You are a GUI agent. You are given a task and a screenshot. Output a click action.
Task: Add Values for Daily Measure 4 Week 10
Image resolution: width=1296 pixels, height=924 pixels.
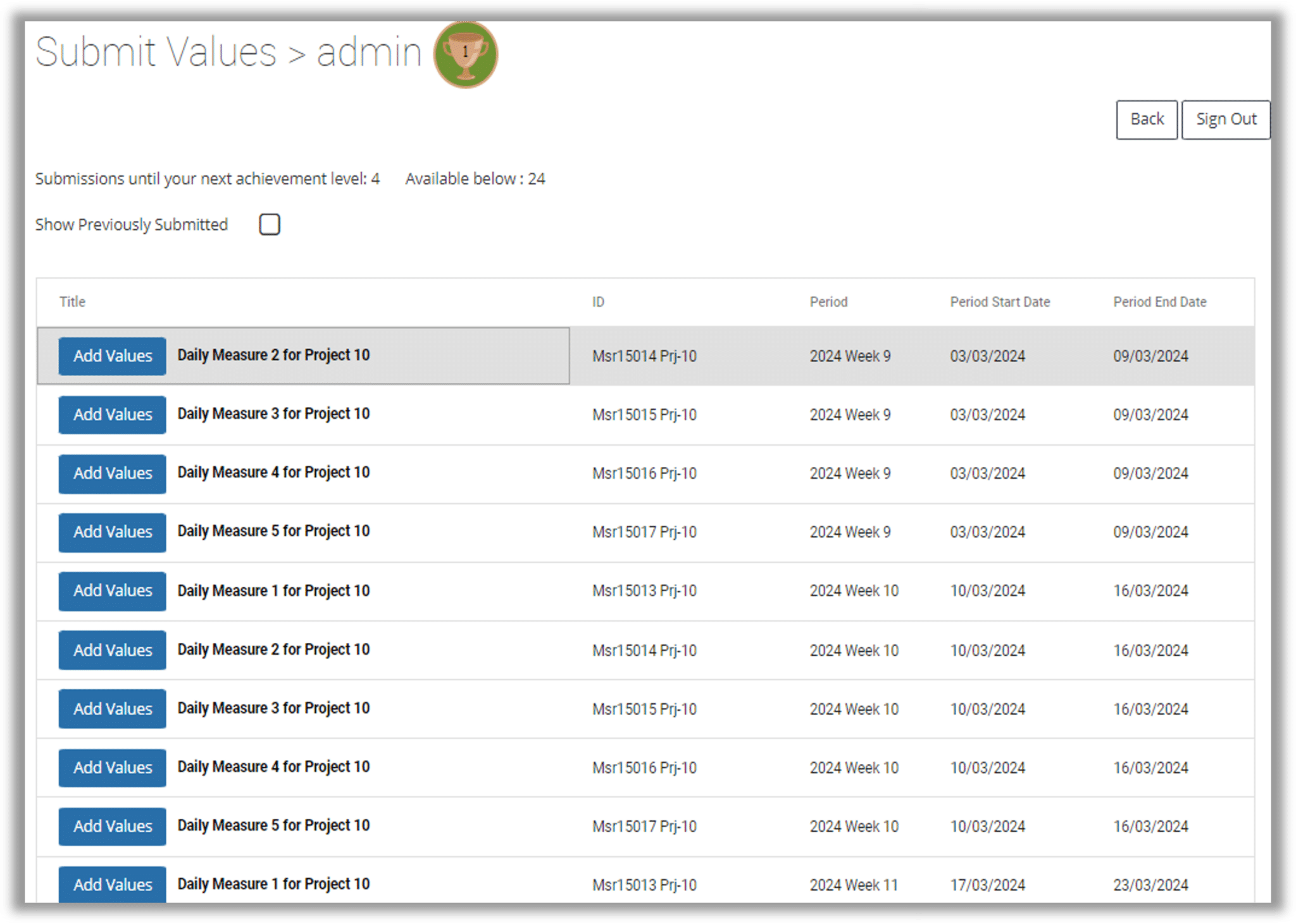coord(113,768)
